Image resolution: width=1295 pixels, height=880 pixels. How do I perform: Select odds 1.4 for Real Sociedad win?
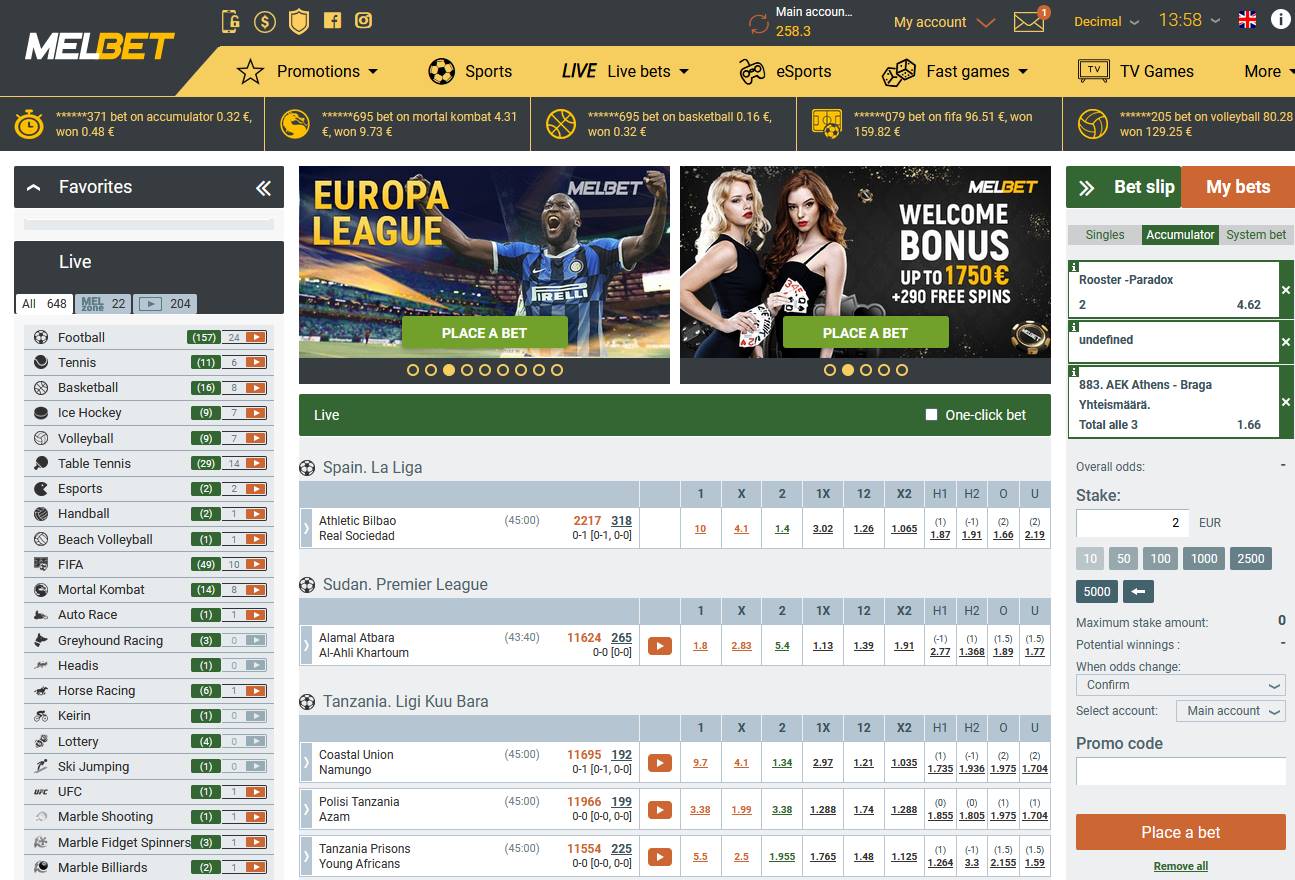782,529
